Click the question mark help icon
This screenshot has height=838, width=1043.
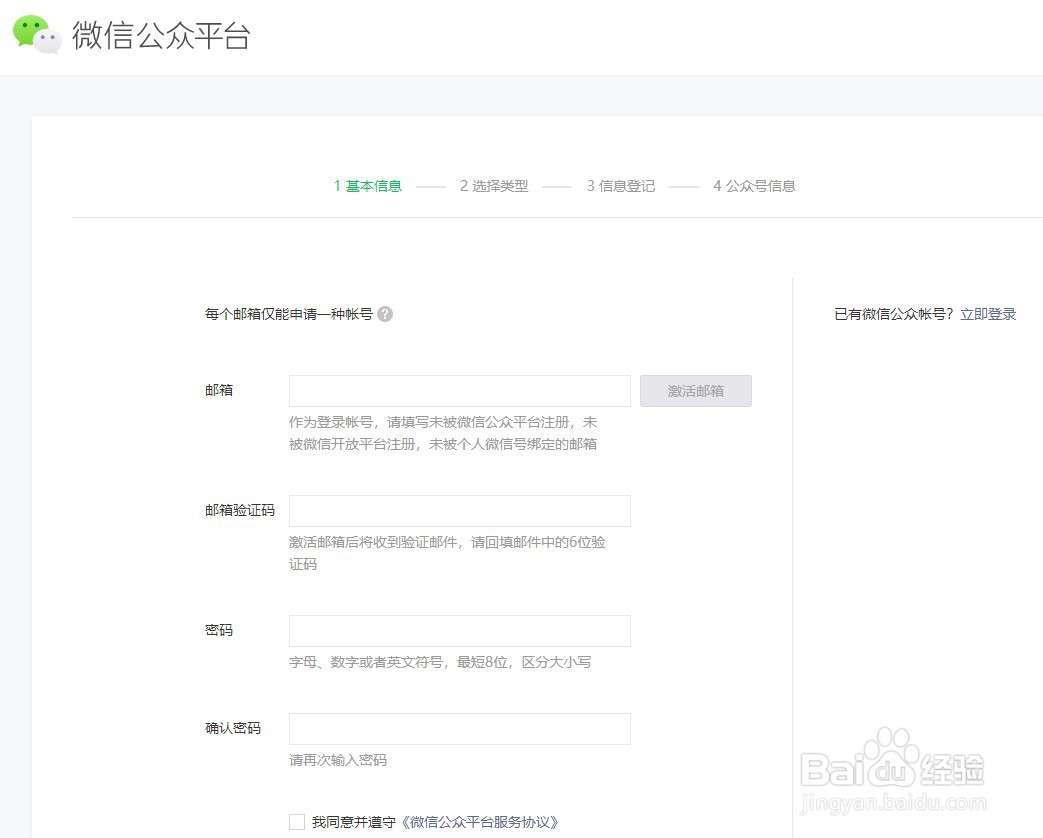[384, 314]
